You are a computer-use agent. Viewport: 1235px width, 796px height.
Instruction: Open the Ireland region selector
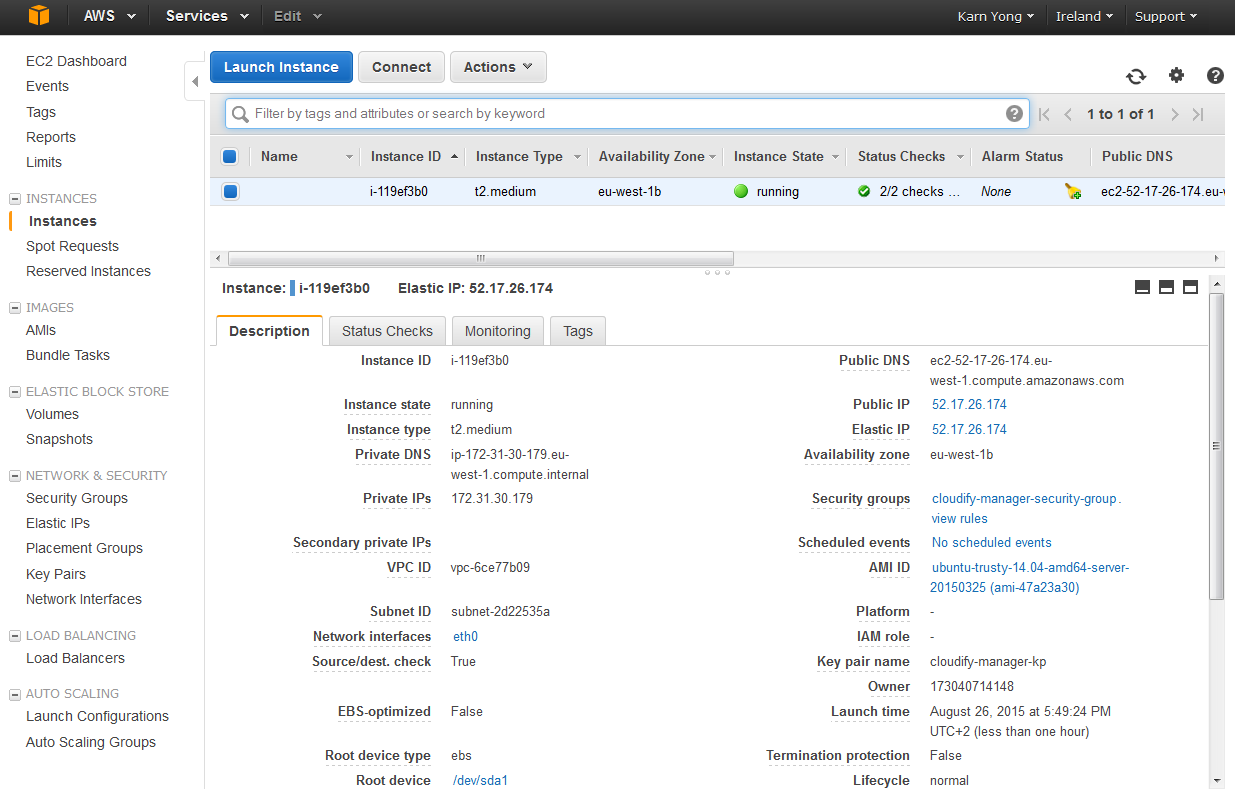pyautogui.click(x=1085, y=16)
